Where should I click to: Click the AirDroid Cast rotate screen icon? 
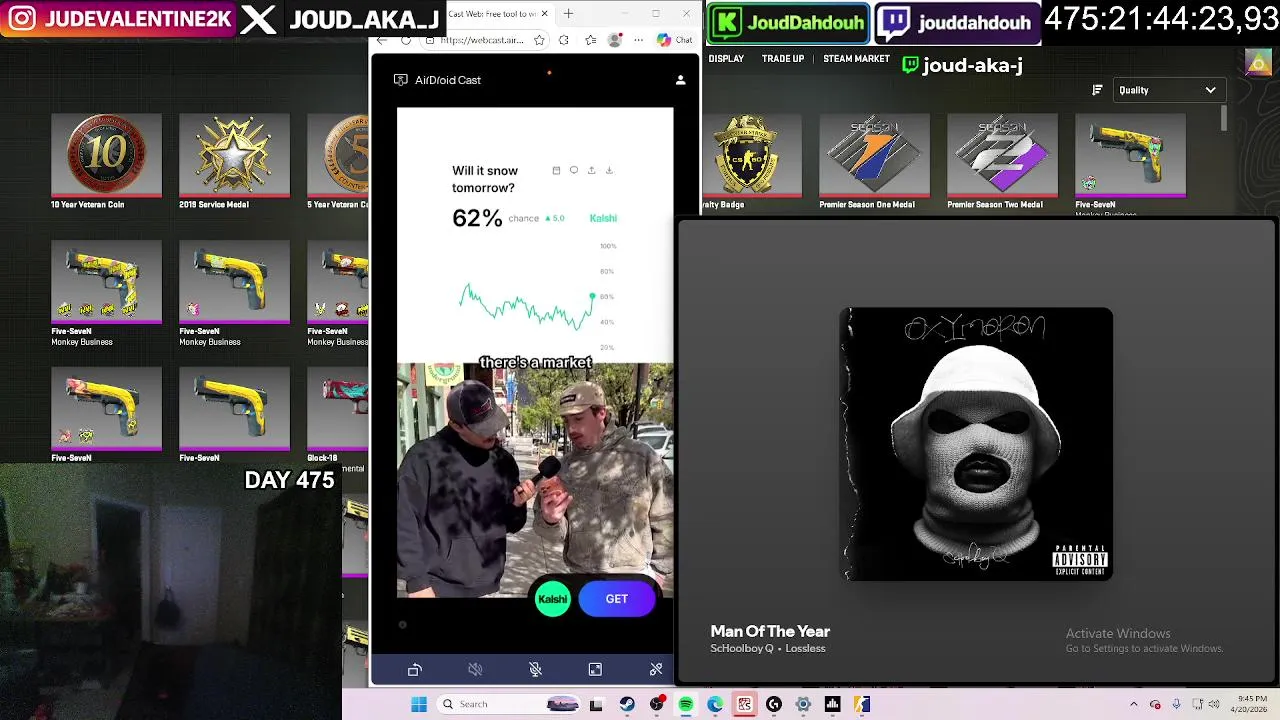[415, 670]
